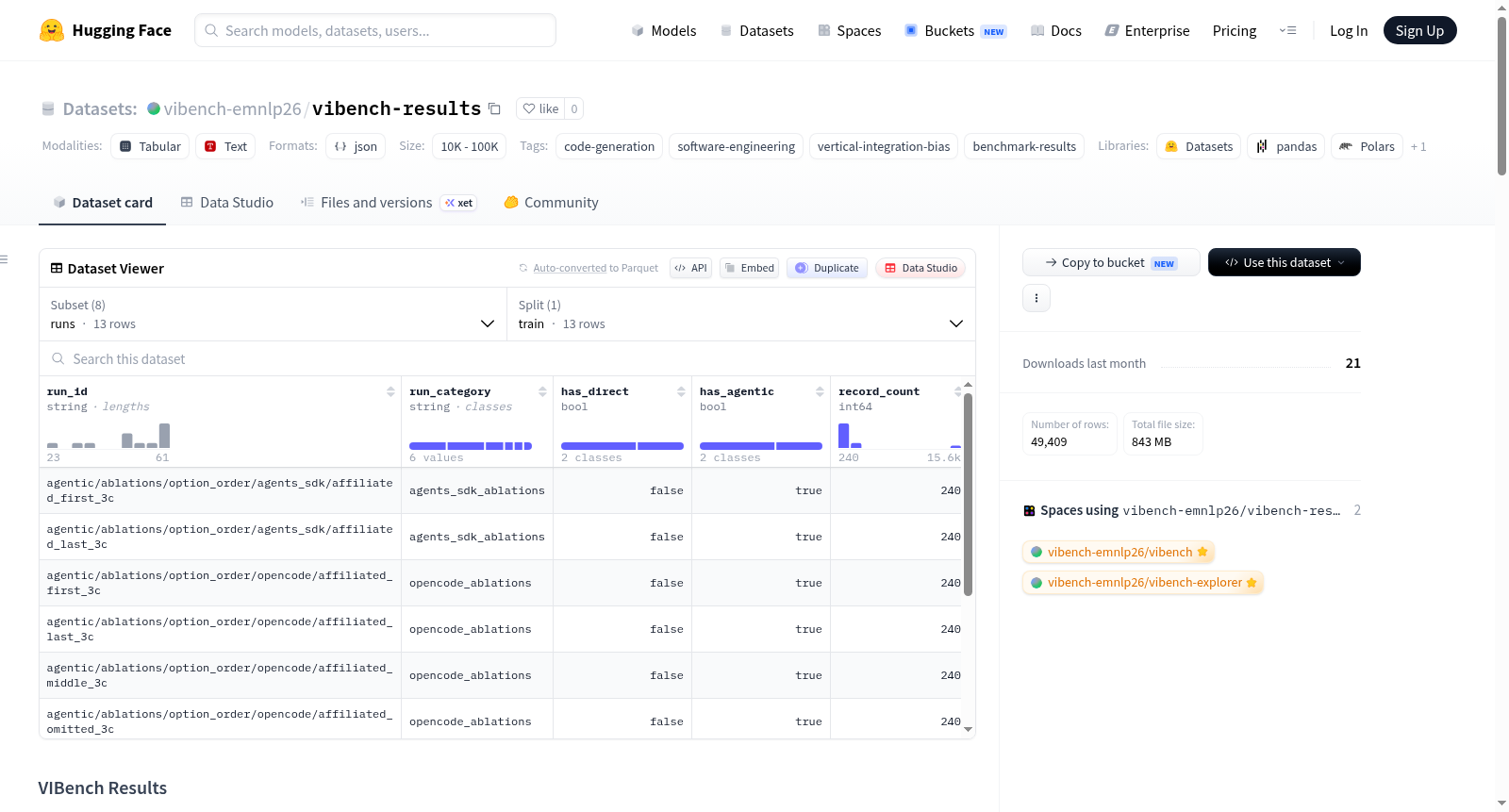Click the software-engineering tag

pyautogui.click(x=737, y=146)
